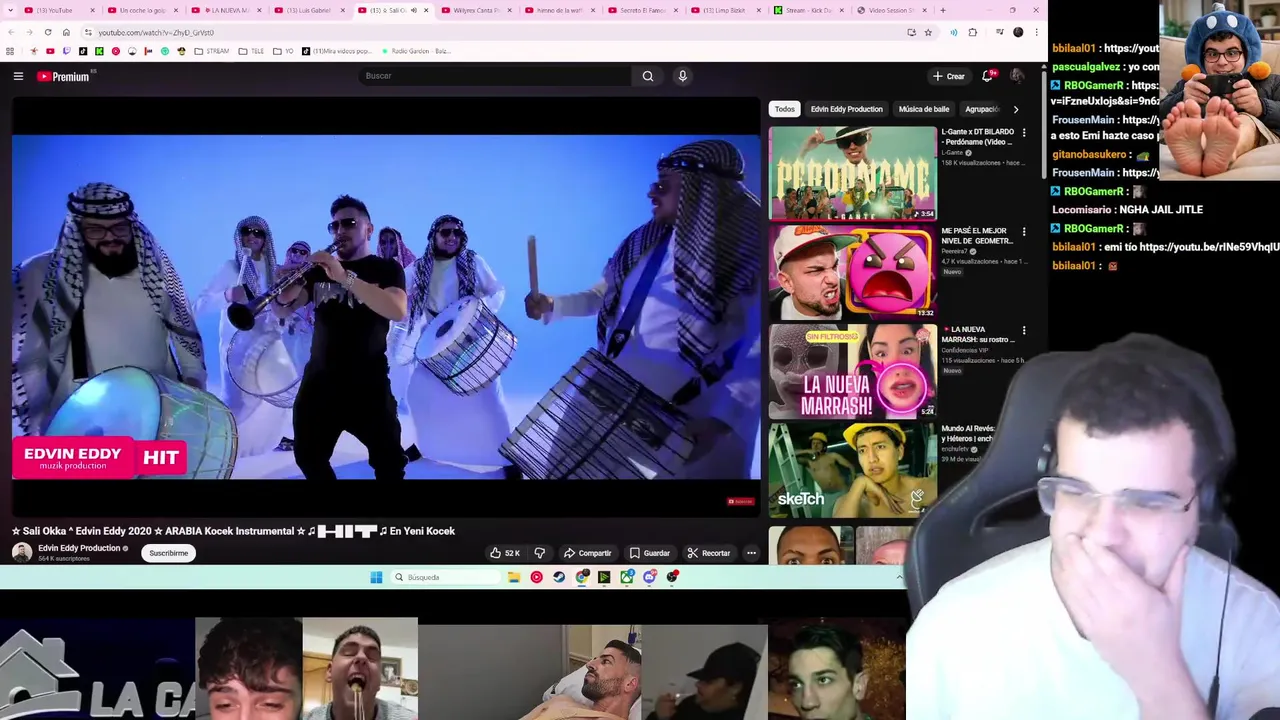This screenshot has height=720, width=1280.
Task: Select the Música de baile chip
Action: coord(923,109)
